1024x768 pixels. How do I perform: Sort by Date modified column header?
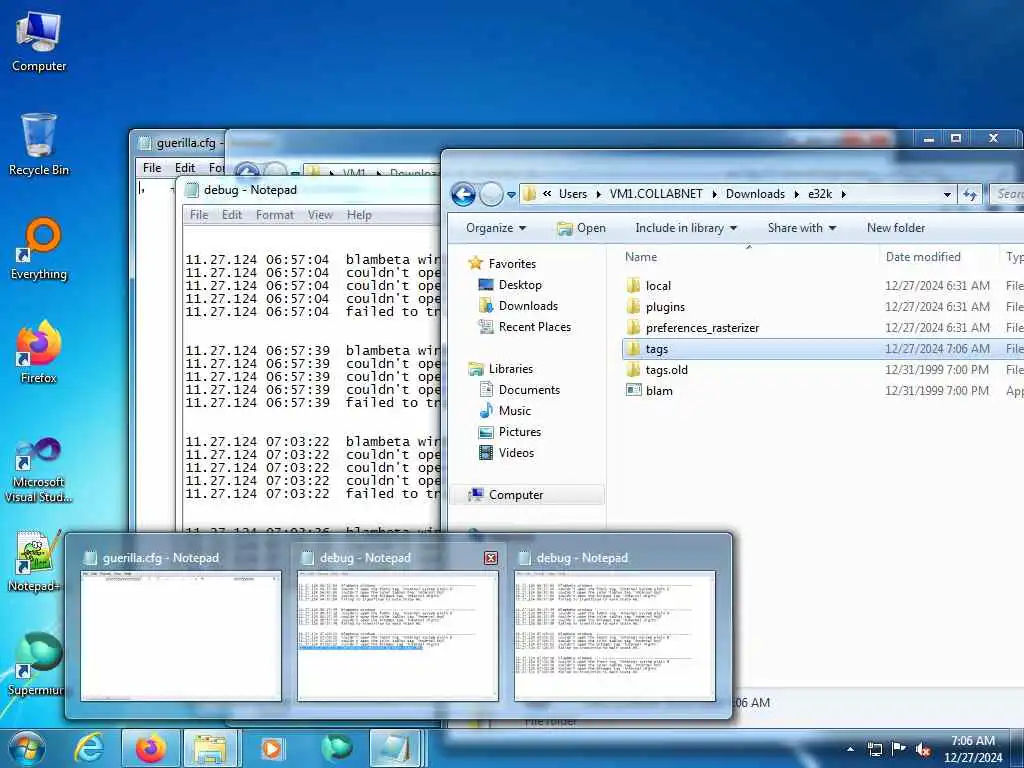click(938, 257)
